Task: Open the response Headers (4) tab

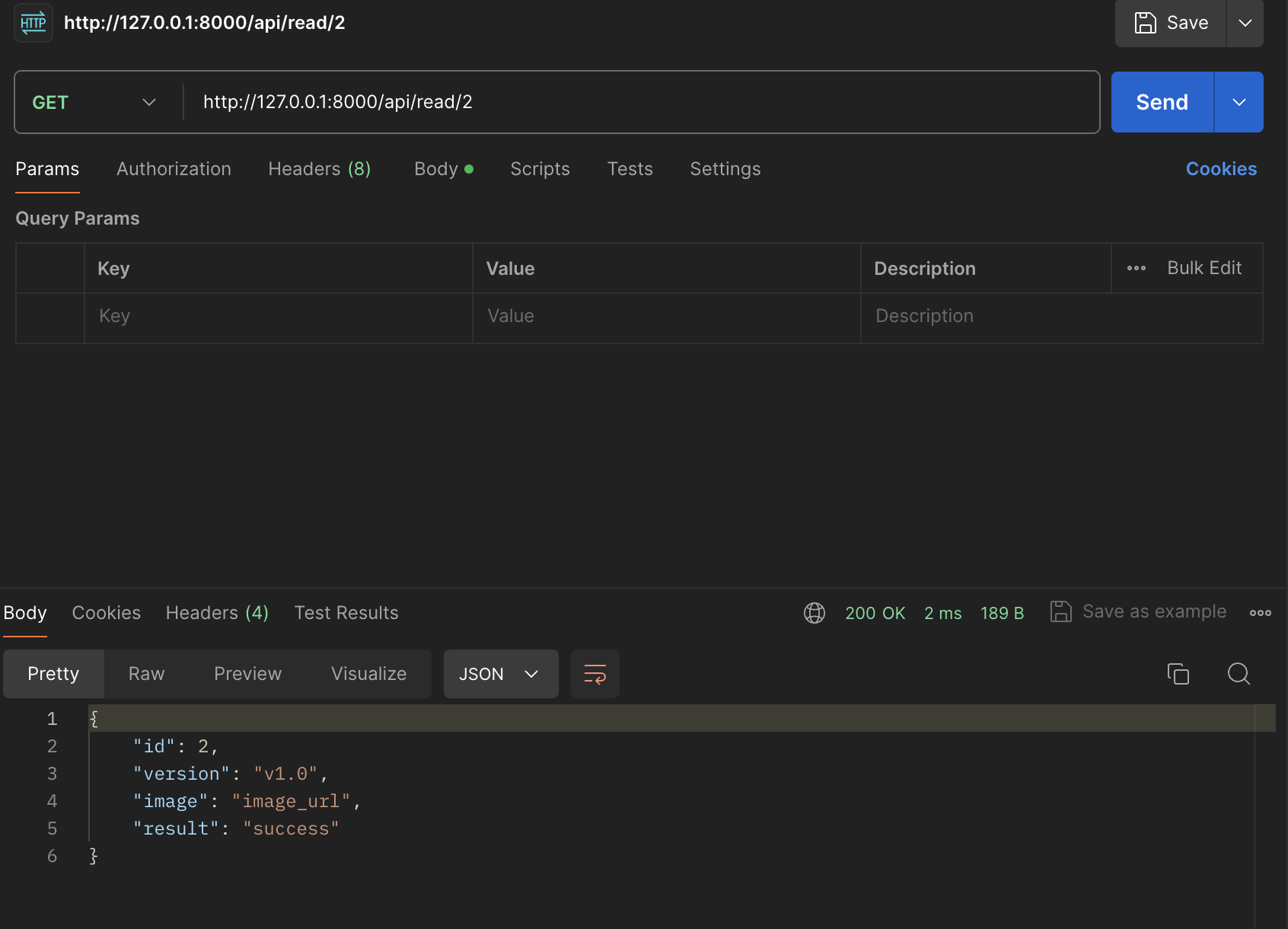Action: coord(217,613)
